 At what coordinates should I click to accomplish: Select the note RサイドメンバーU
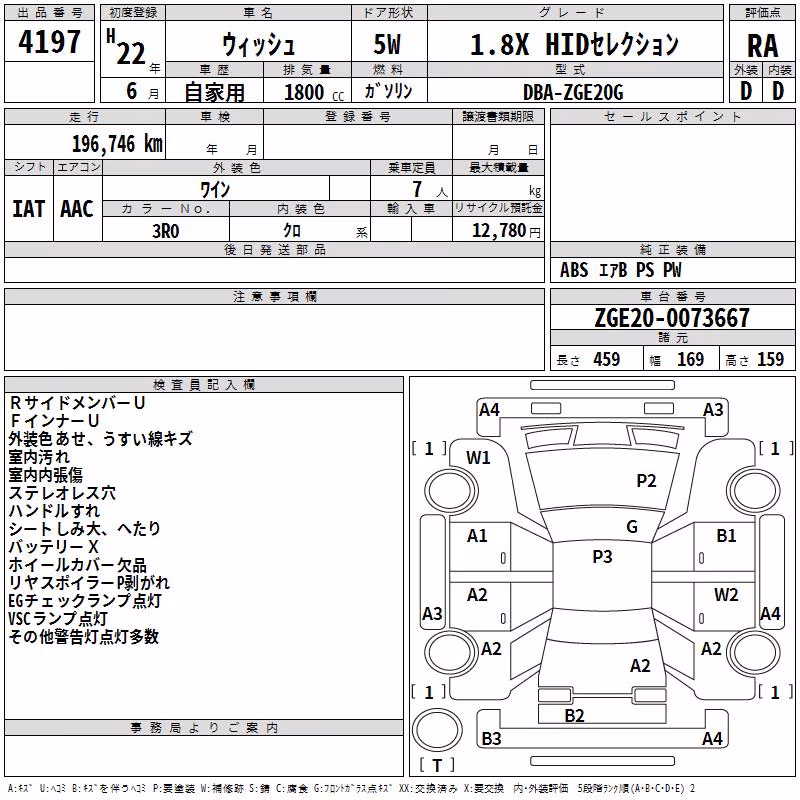tap(78, 403)
